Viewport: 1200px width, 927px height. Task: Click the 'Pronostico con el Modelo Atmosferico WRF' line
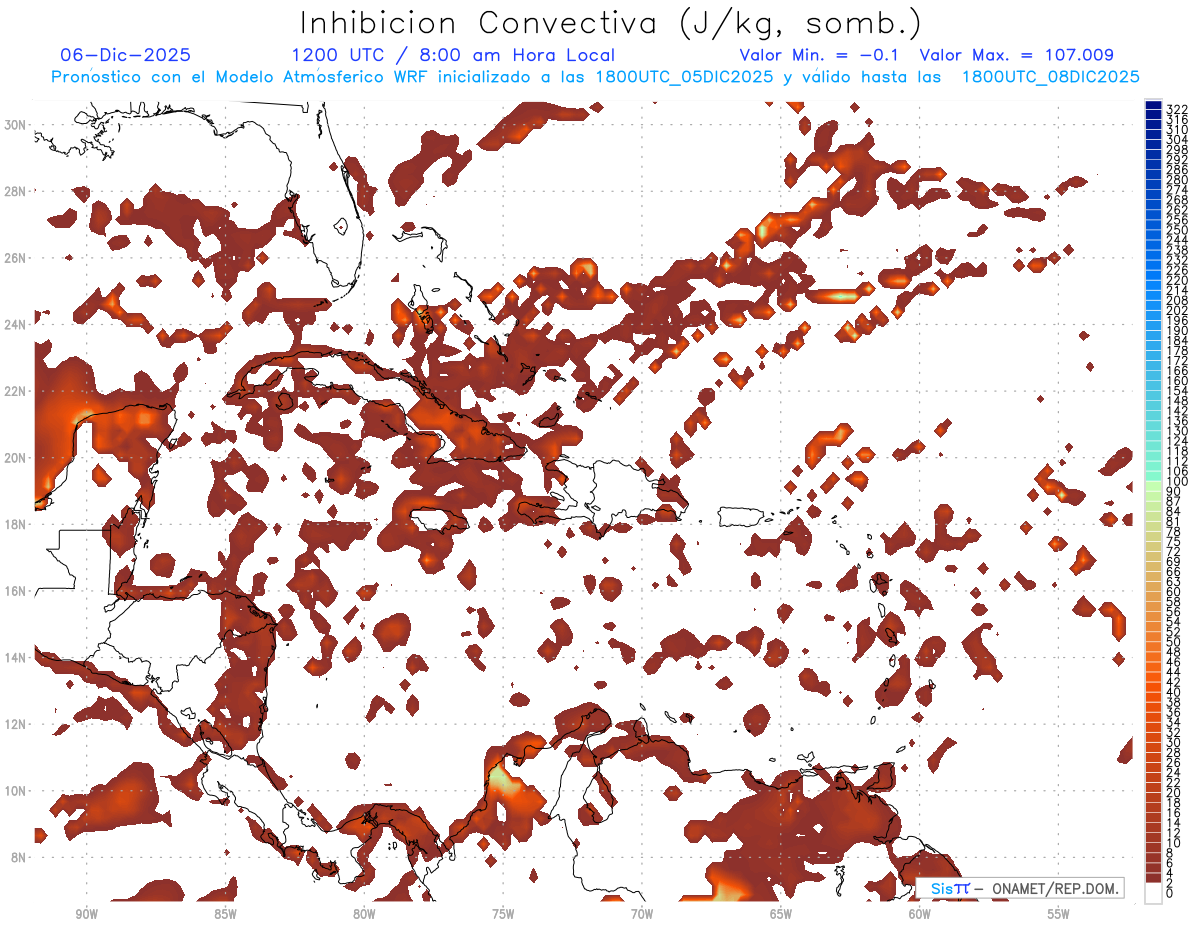595,77
